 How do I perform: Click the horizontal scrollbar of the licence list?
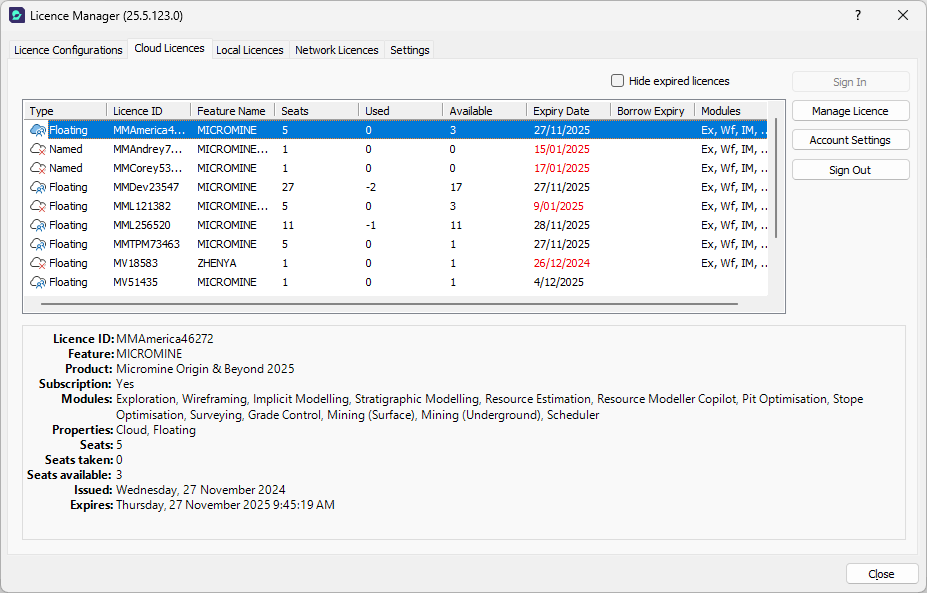pyautogui.click(x=389, y=304)
